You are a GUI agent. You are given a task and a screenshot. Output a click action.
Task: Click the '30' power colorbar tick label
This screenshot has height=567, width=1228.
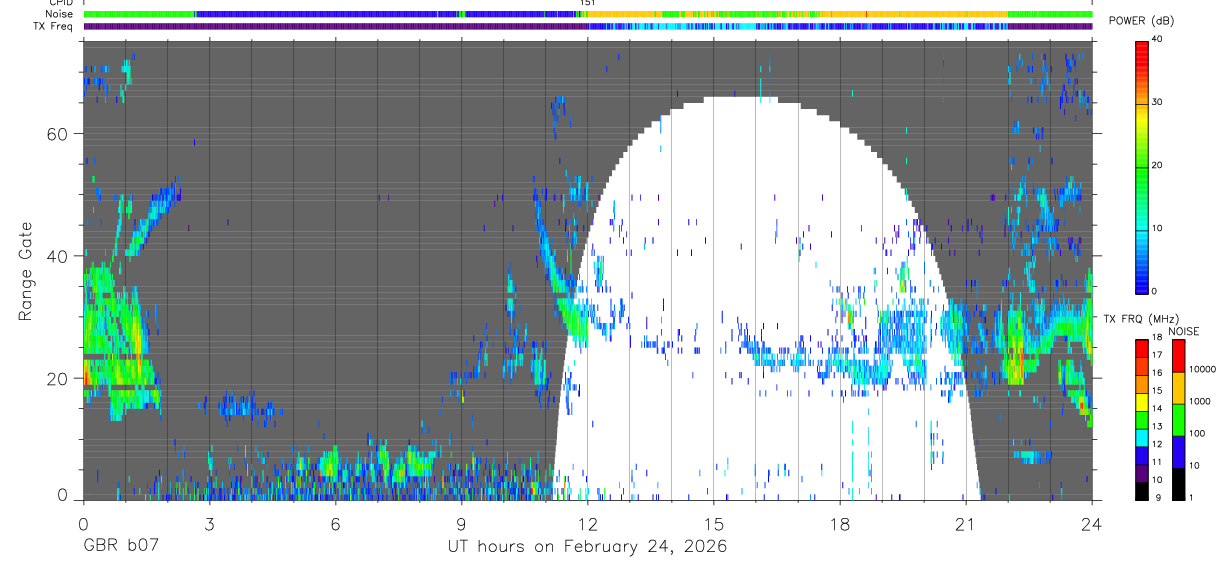(1159, 103)
